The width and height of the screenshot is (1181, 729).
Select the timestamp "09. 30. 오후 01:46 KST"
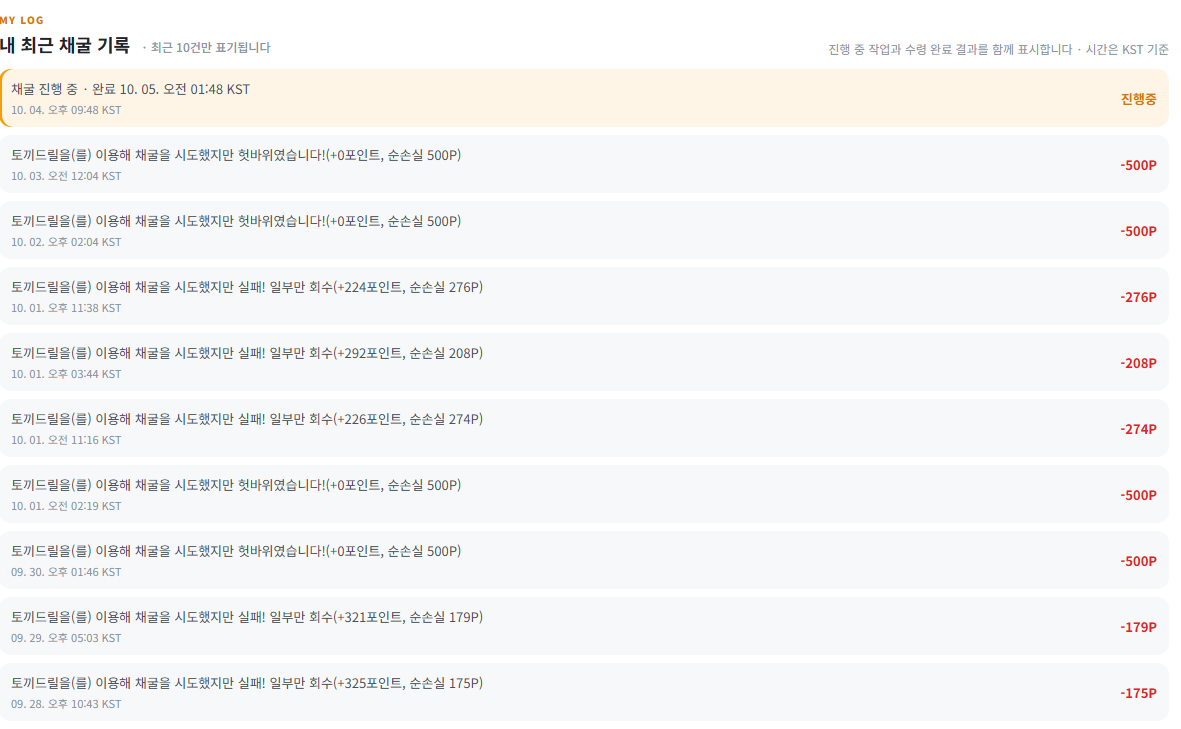(66, 572)
